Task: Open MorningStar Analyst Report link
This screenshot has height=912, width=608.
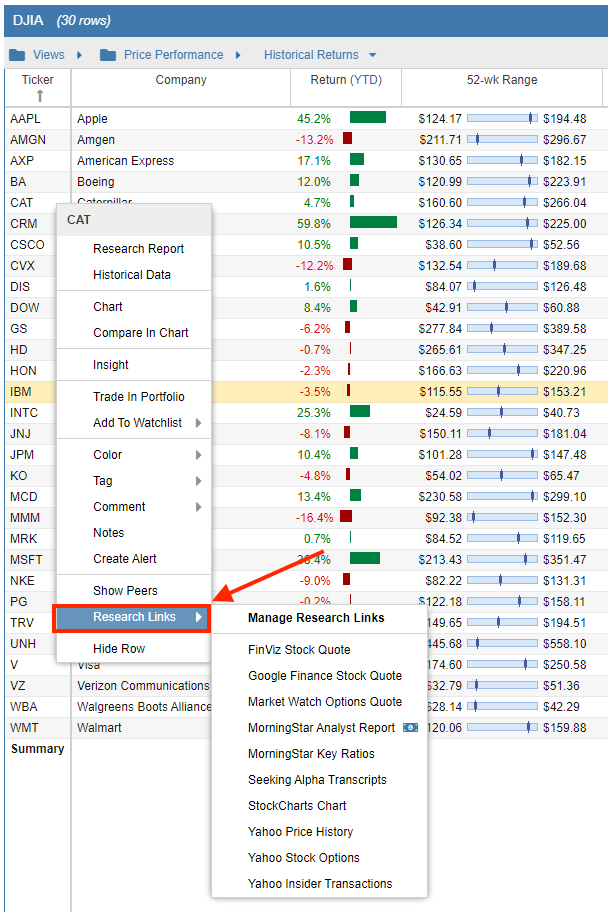Action: click(x=321, y=728)
